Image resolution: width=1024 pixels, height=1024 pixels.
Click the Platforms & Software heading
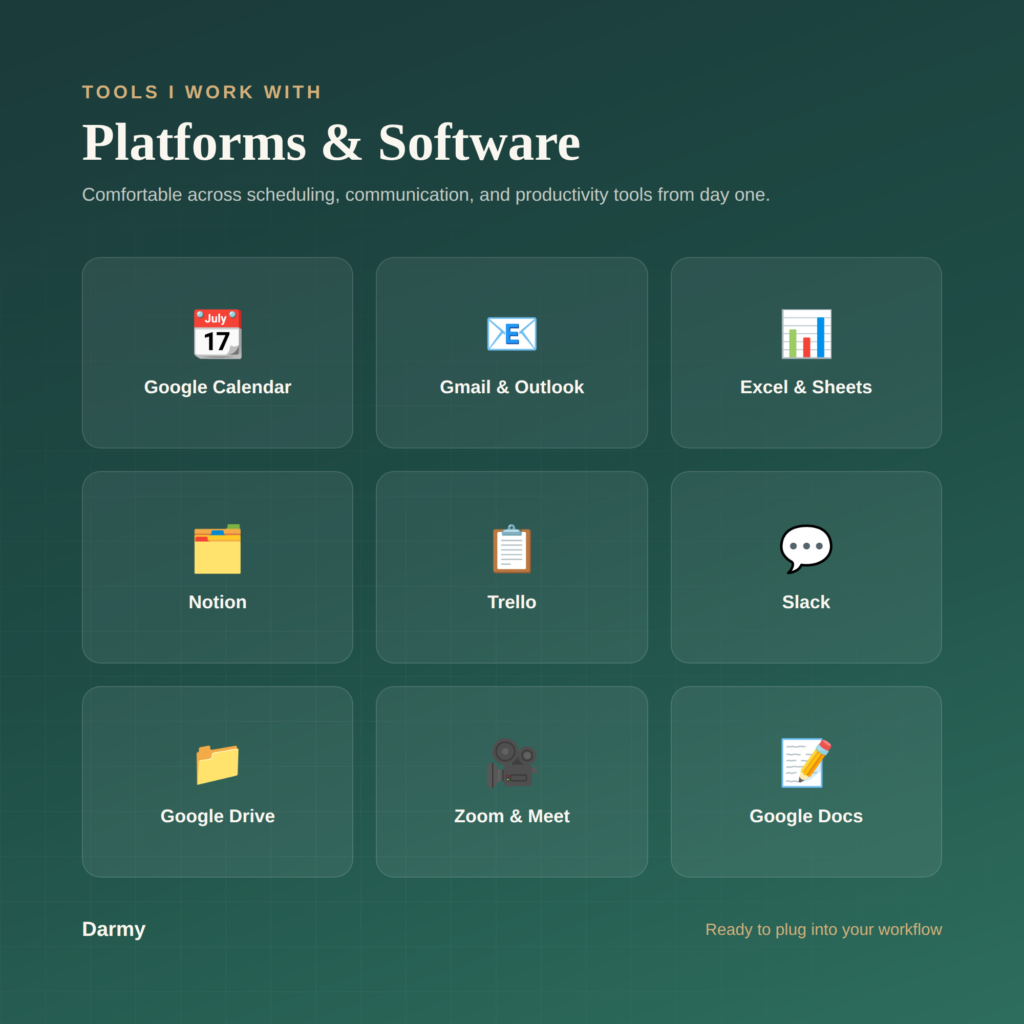pos(331,142)
